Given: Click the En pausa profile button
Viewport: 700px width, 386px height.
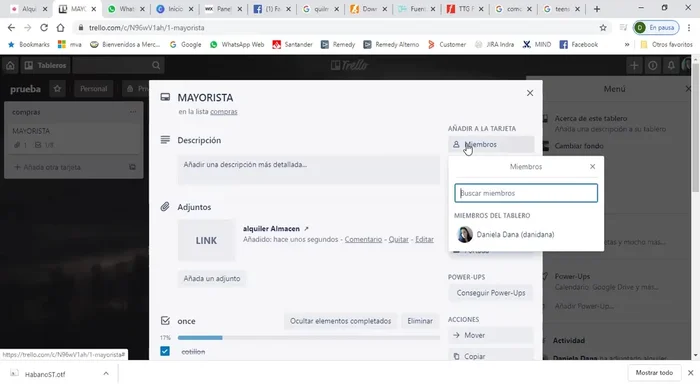Looking at the screenshot, I should pyautogui.click(x=656, y=28).
